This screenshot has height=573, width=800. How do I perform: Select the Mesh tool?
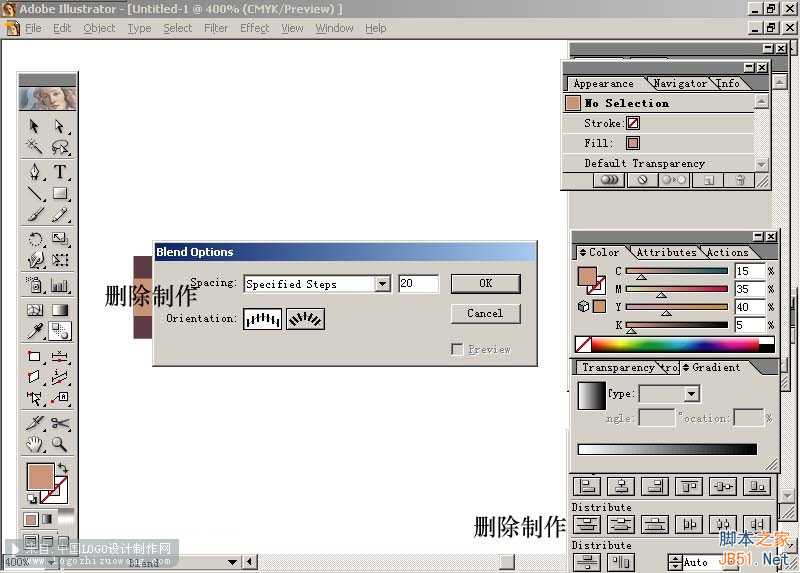tap(34, 310)
